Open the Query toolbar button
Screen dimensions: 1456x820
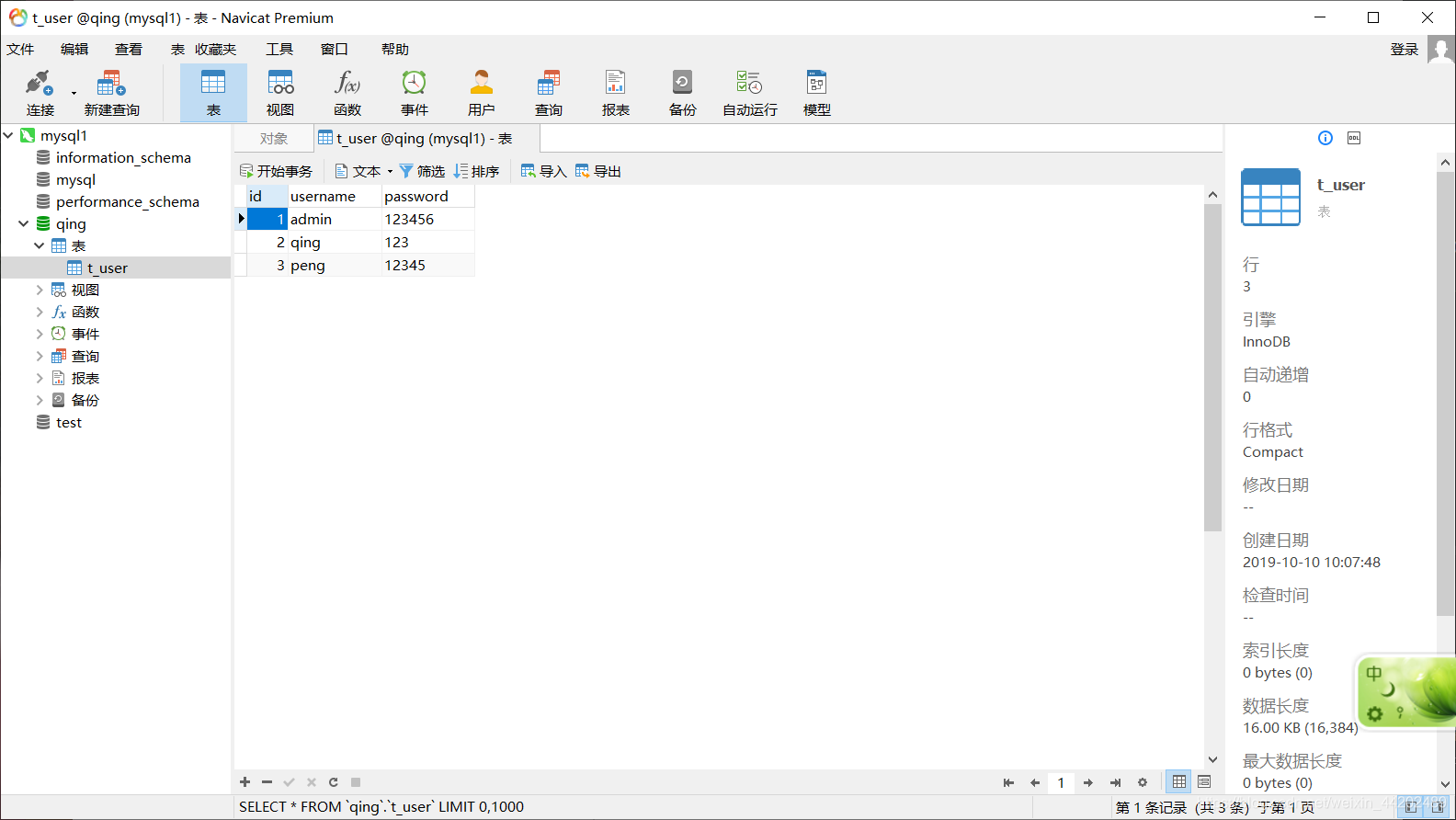[x=549, y=93]
